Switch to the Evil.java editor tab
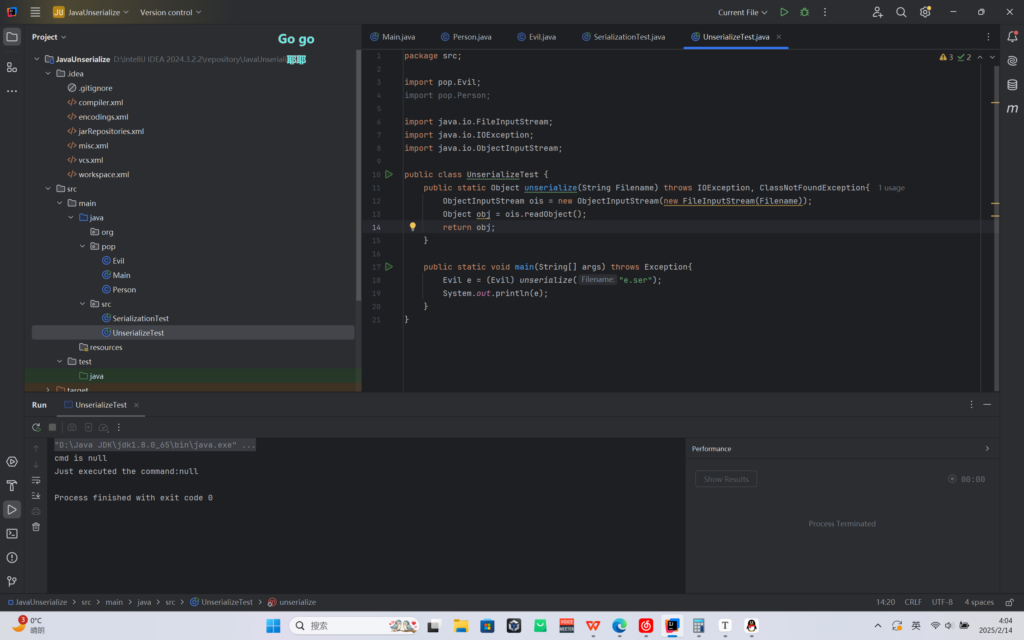This screenshot has width=1024, height=640. pos(536,37)
